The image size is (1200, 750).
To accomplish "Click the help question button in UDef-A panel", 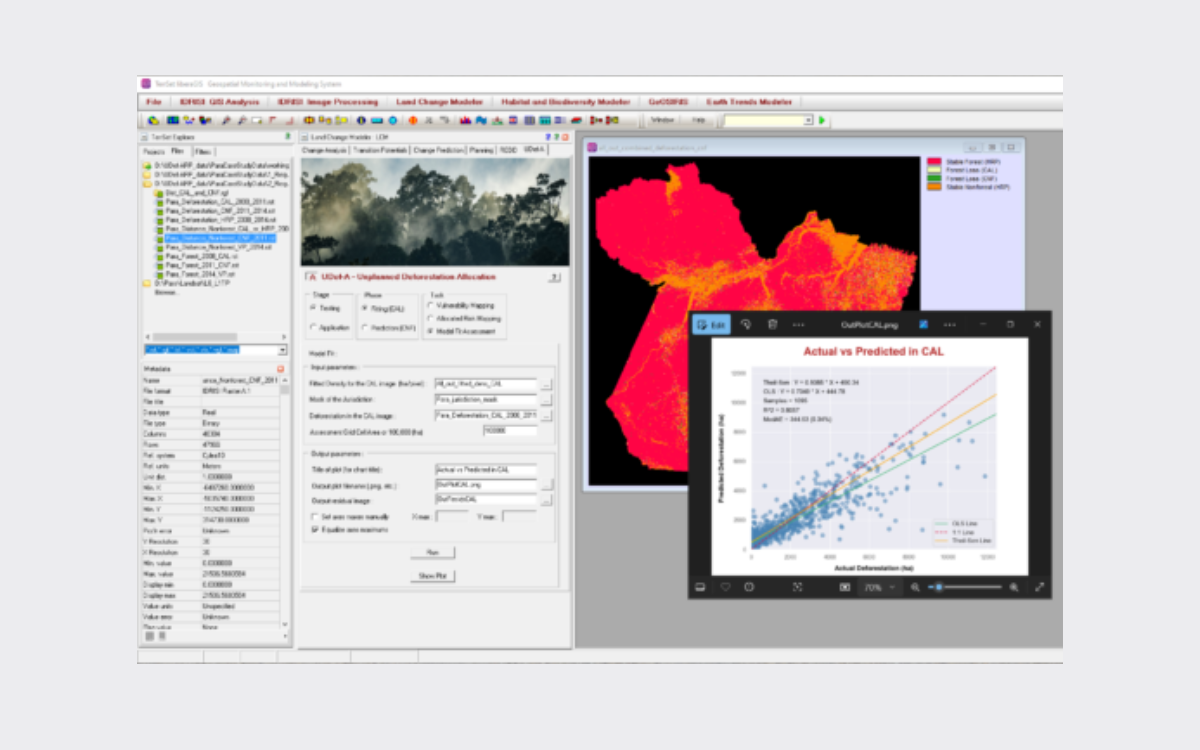I will click(x=554, y=277).
